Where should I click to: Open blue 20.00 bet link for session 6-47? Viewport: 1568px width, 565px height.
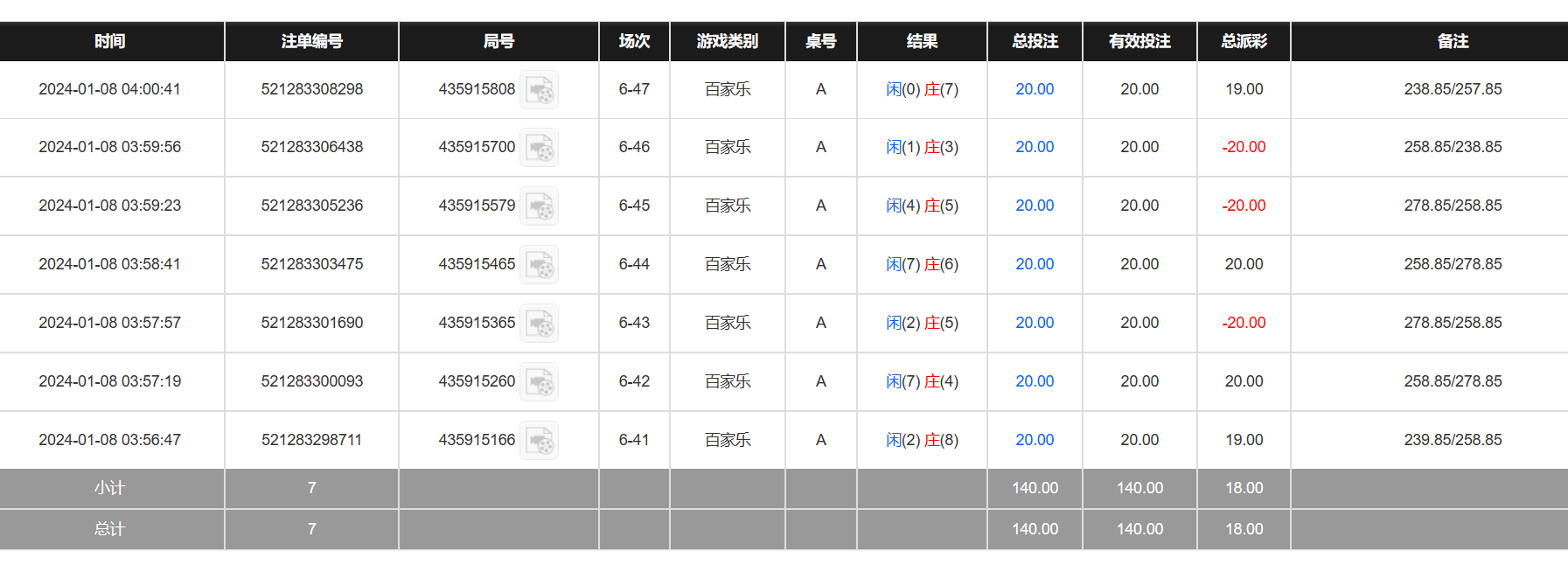[1035, 89]
